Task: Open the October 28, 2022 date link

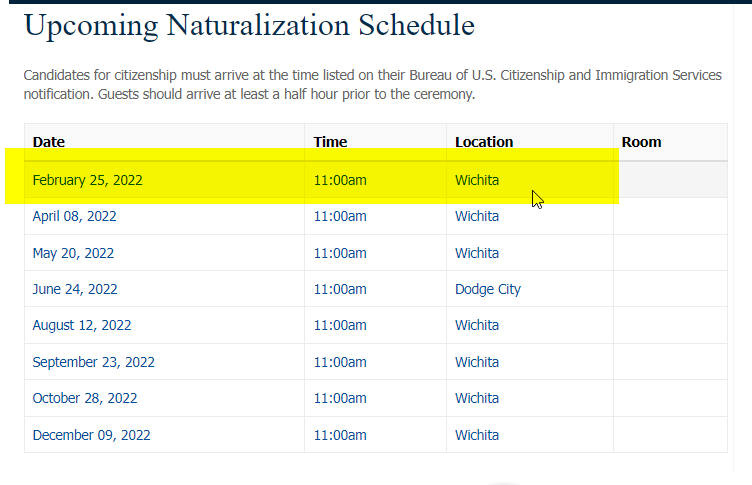Action: pos(85,398)
